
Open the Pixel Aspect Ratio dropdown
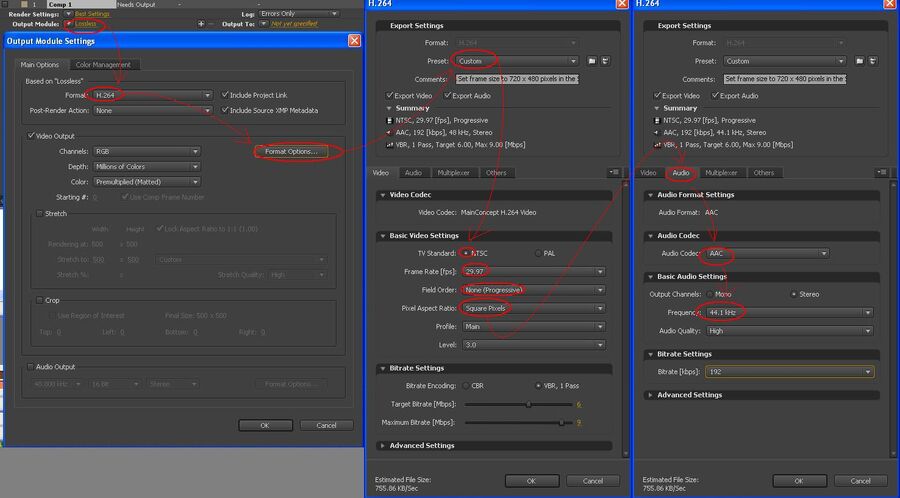point(534,308)
